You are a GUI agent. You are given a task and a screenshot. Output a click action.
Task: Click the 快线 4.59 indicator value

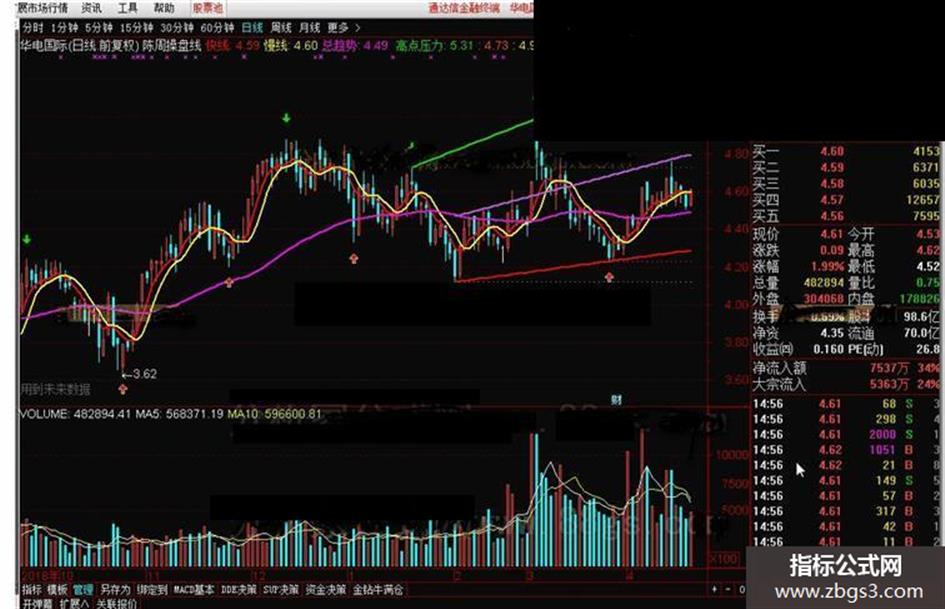[233, 45]
